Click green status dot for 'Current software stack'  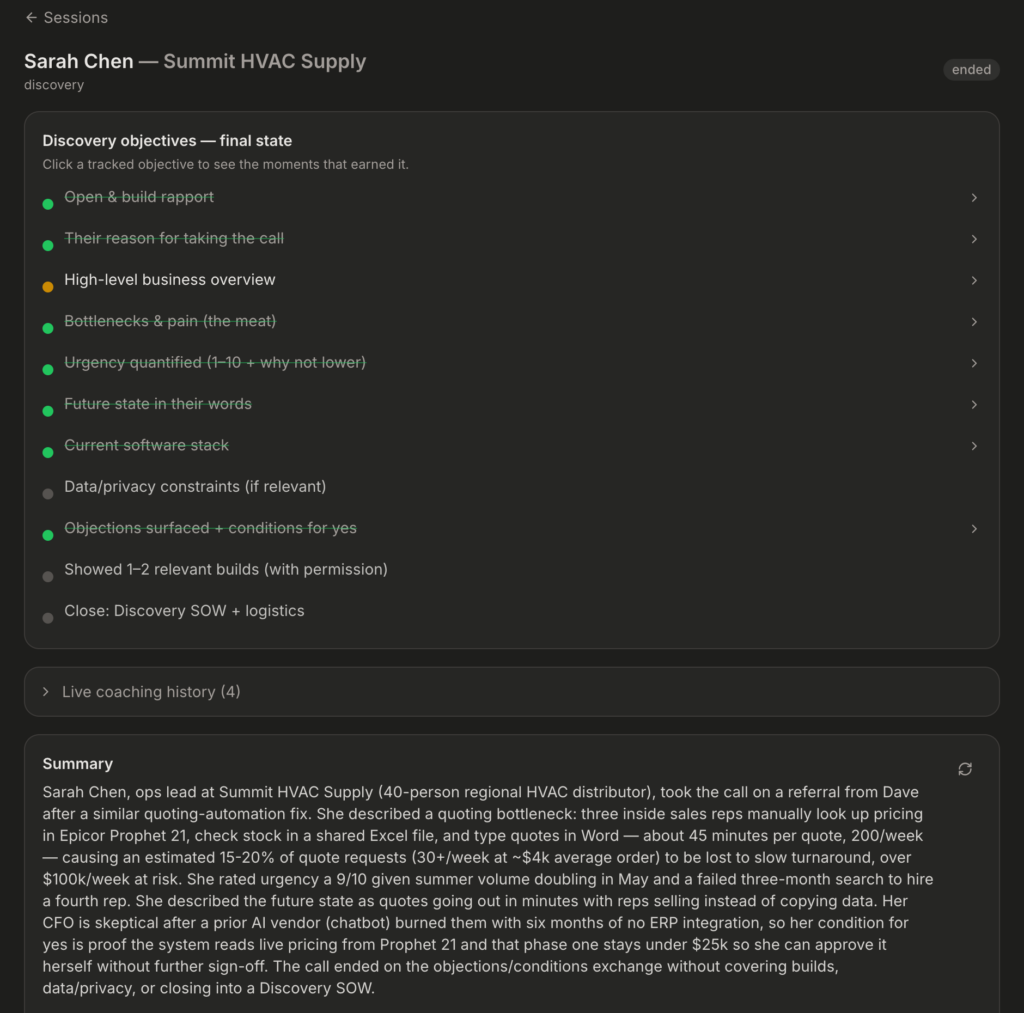(x=48, y=453)
